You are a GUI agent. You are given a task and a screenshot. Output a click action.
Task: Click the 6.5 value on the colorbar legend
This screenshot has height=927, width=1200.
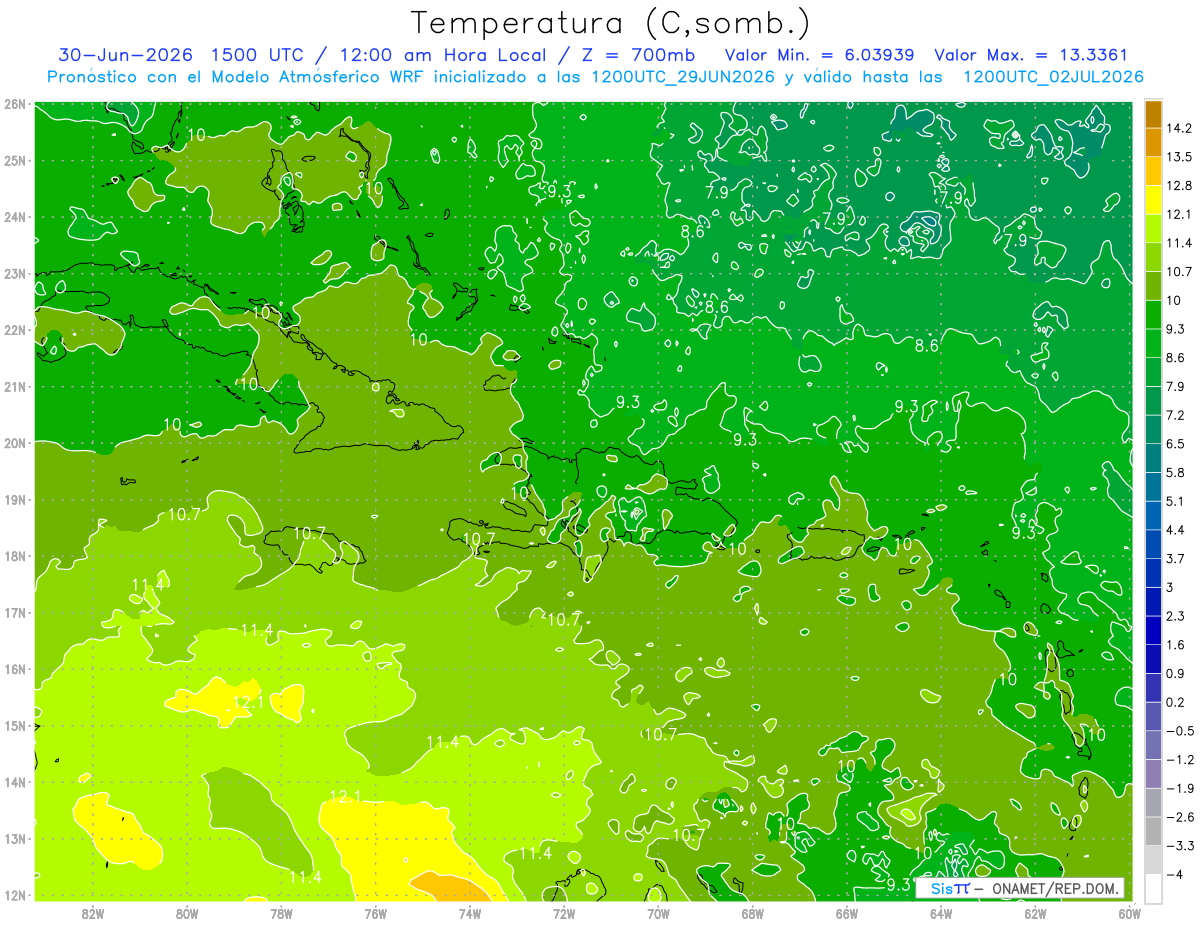tap(1176, 444)
